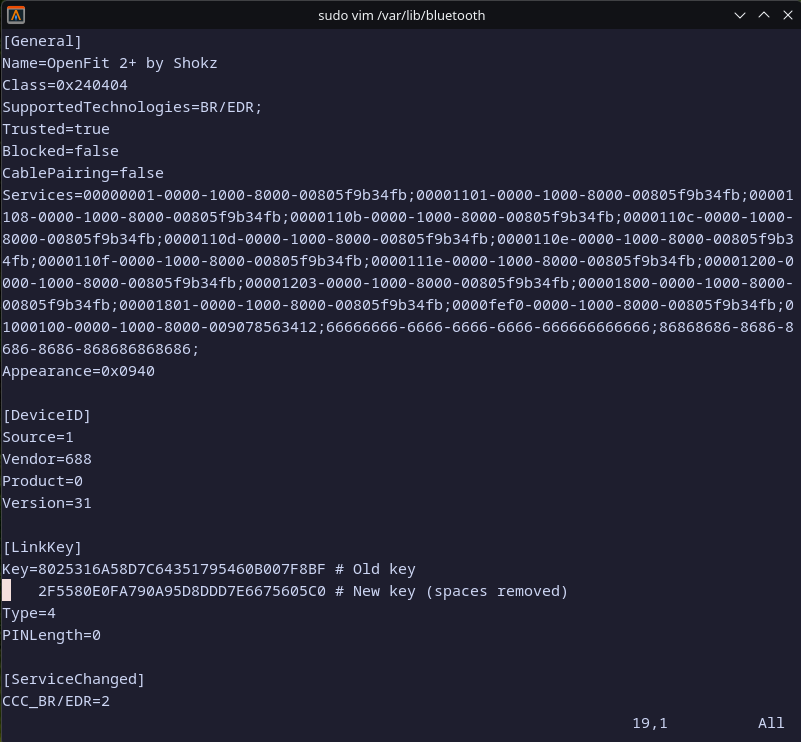801x742 pixels.
Task: Click the 'CCC_BR/EDR=2' line
Action: coord(56,701)
